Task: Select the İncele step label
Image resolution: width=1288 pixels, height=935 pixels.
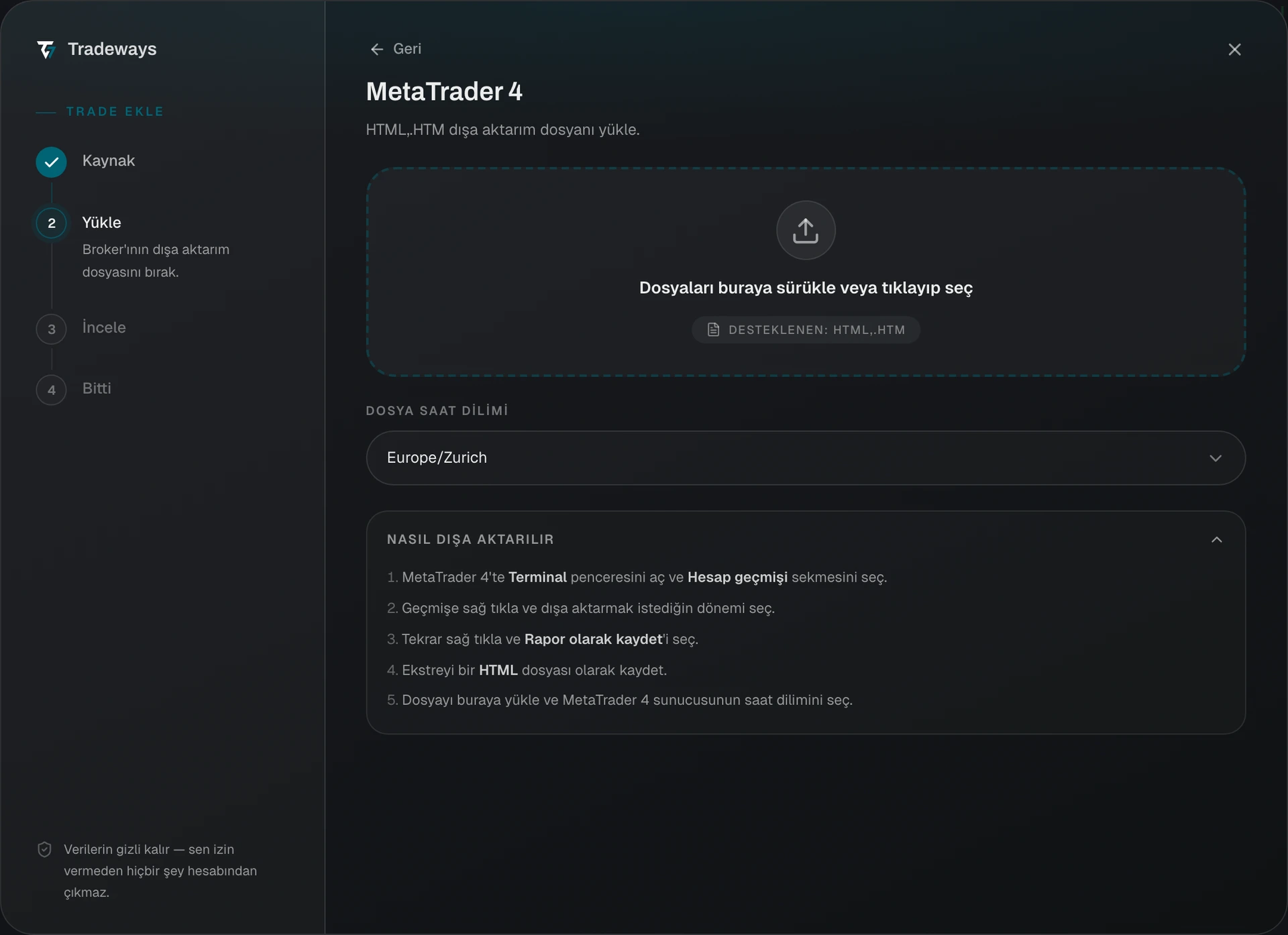Action: point(104,327)
